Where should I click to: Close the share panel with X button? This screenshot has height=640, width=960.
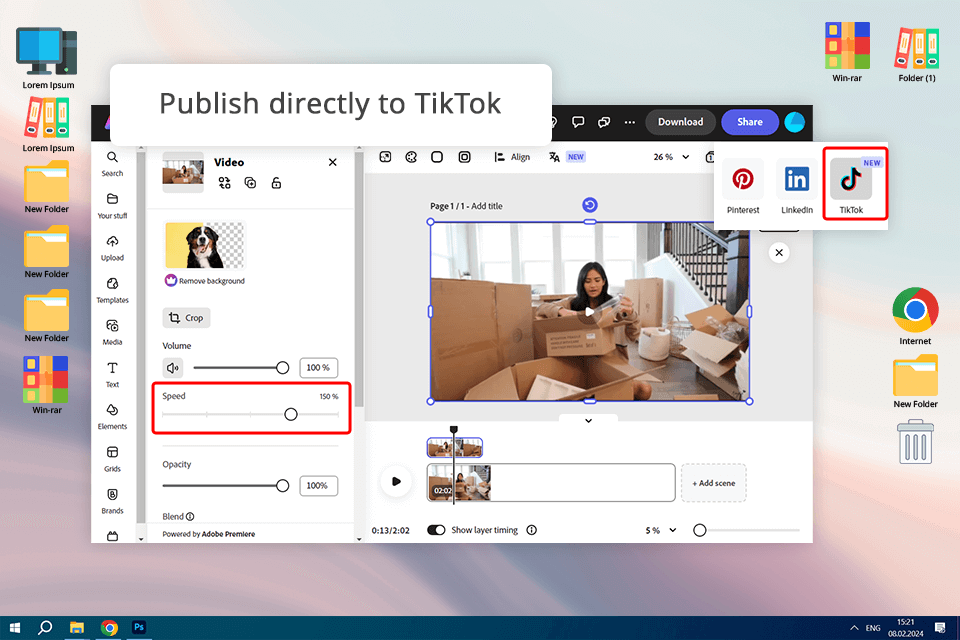(x=779, y=252)
